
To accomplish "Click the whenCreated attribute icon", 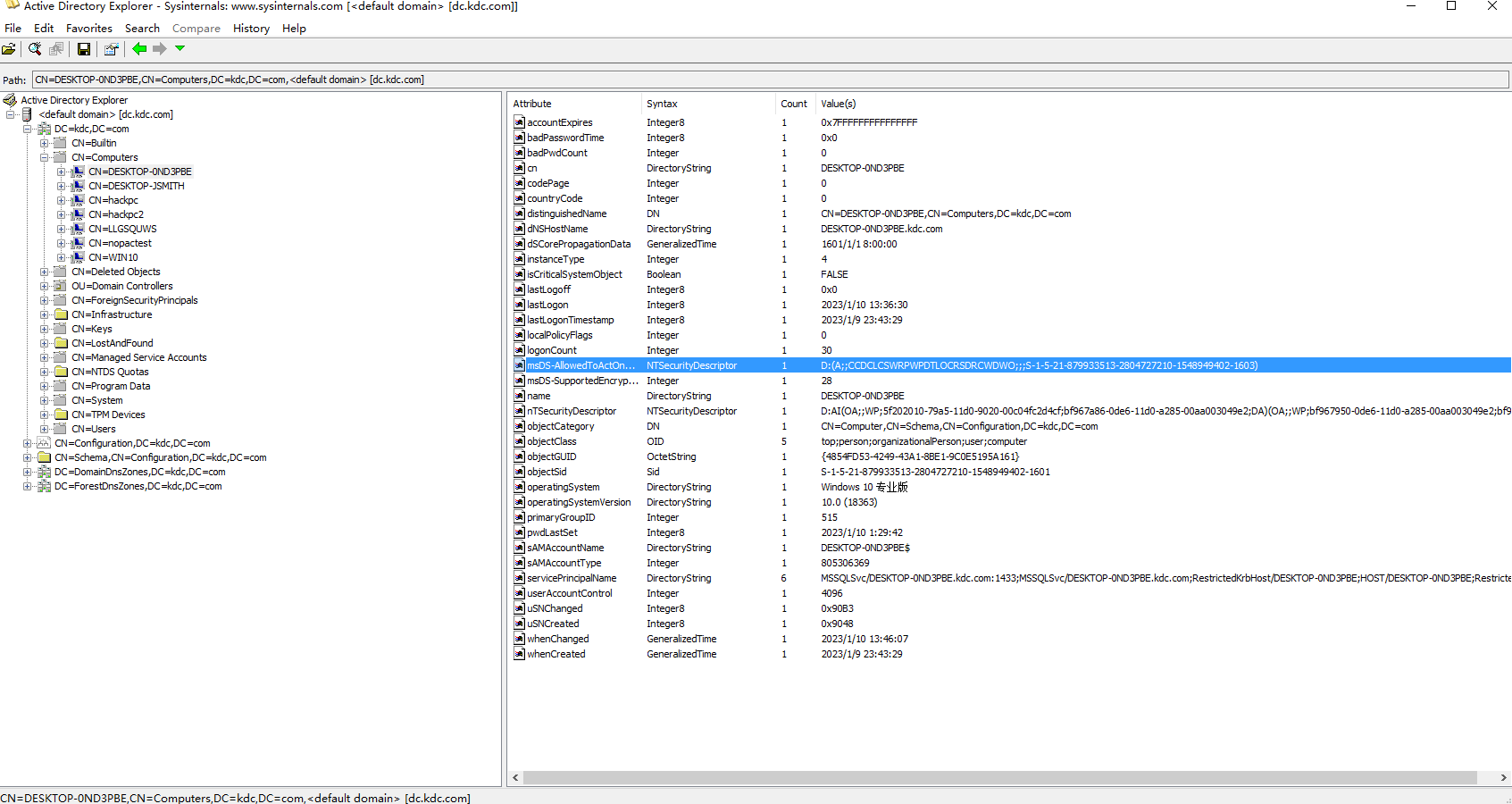I will pyautogui.click(x=519, y=654).
